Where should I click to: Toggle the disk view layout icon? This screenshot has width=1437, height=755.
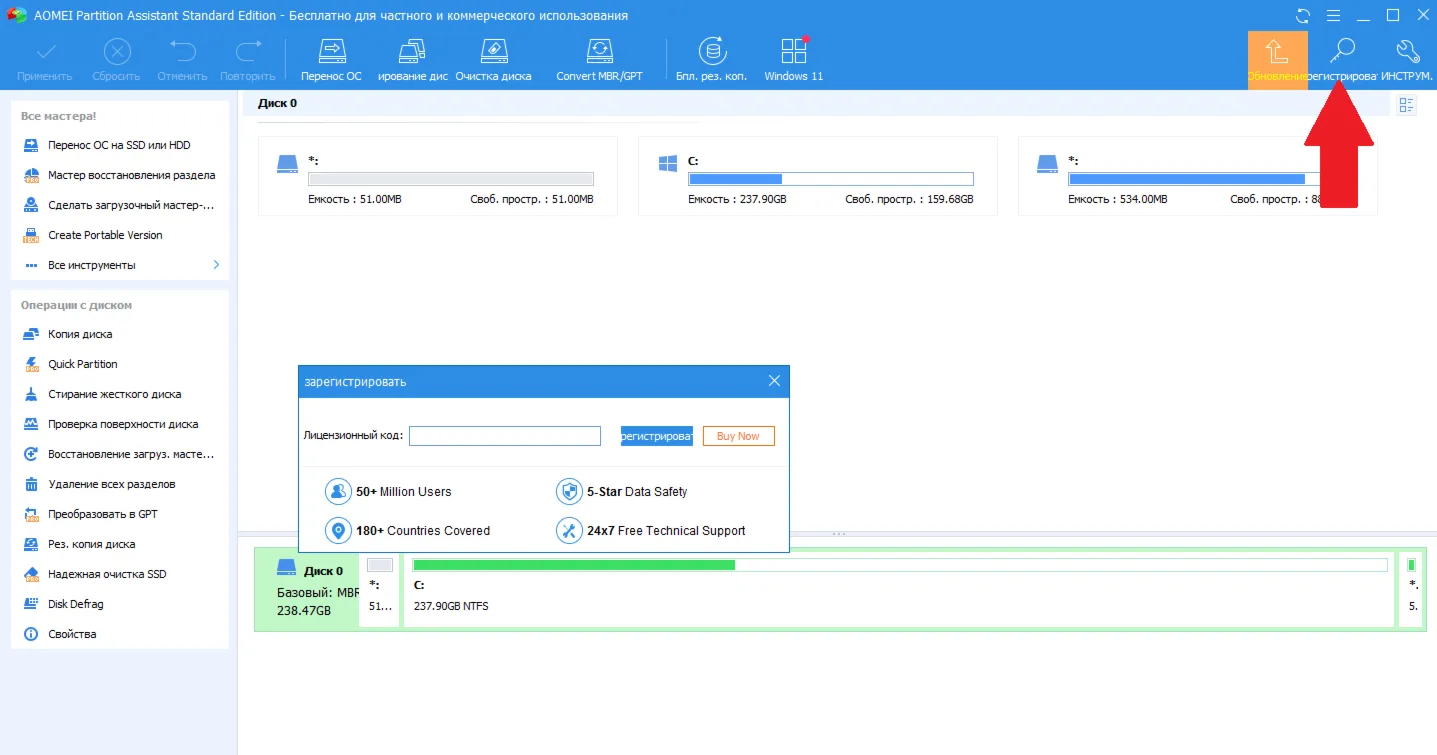tap(1407, 104)
